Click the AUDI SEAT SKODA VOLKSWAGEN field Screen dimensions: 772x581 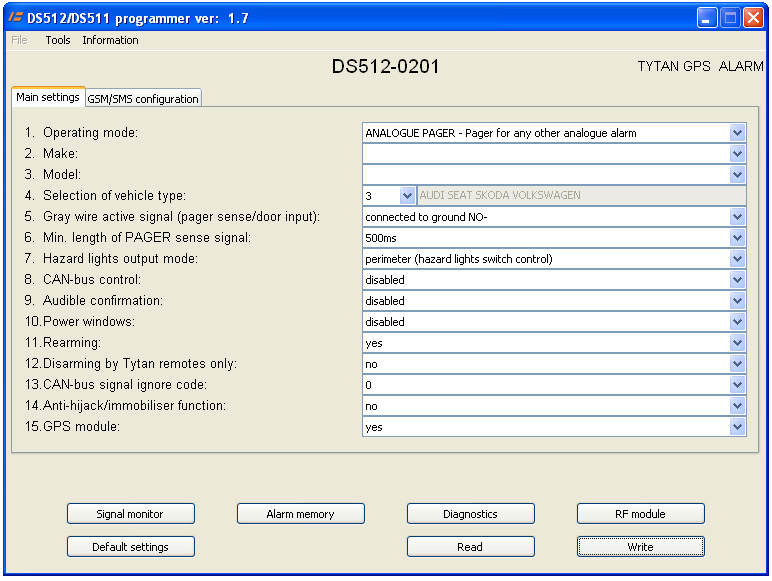click(x=581, y=195)
